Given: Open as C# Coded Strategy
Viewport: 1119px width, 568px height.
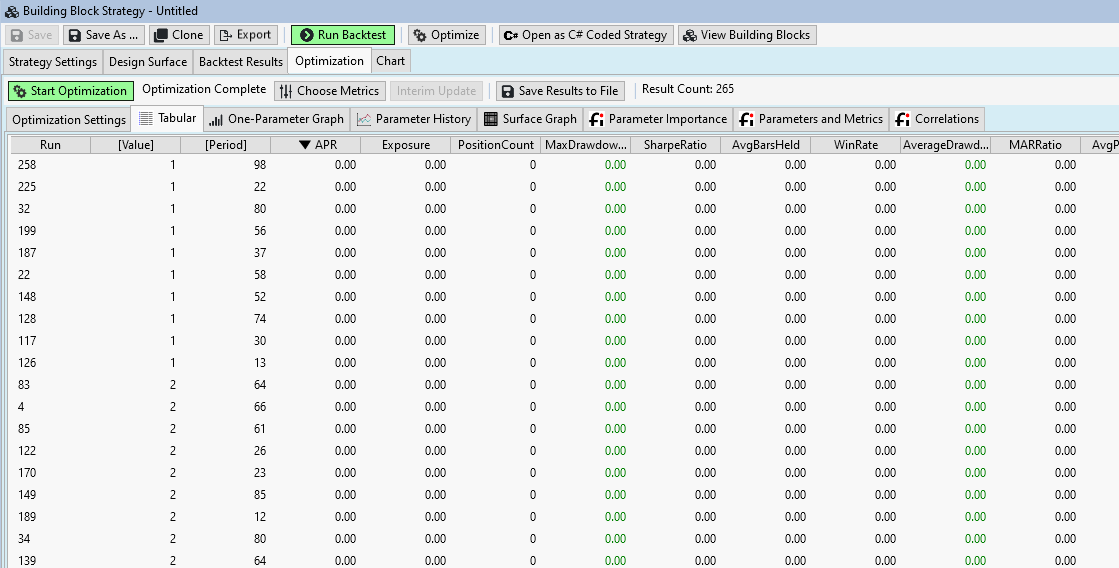Looking at the screenshot, I should pyautogui.click(x=586, y=35).
